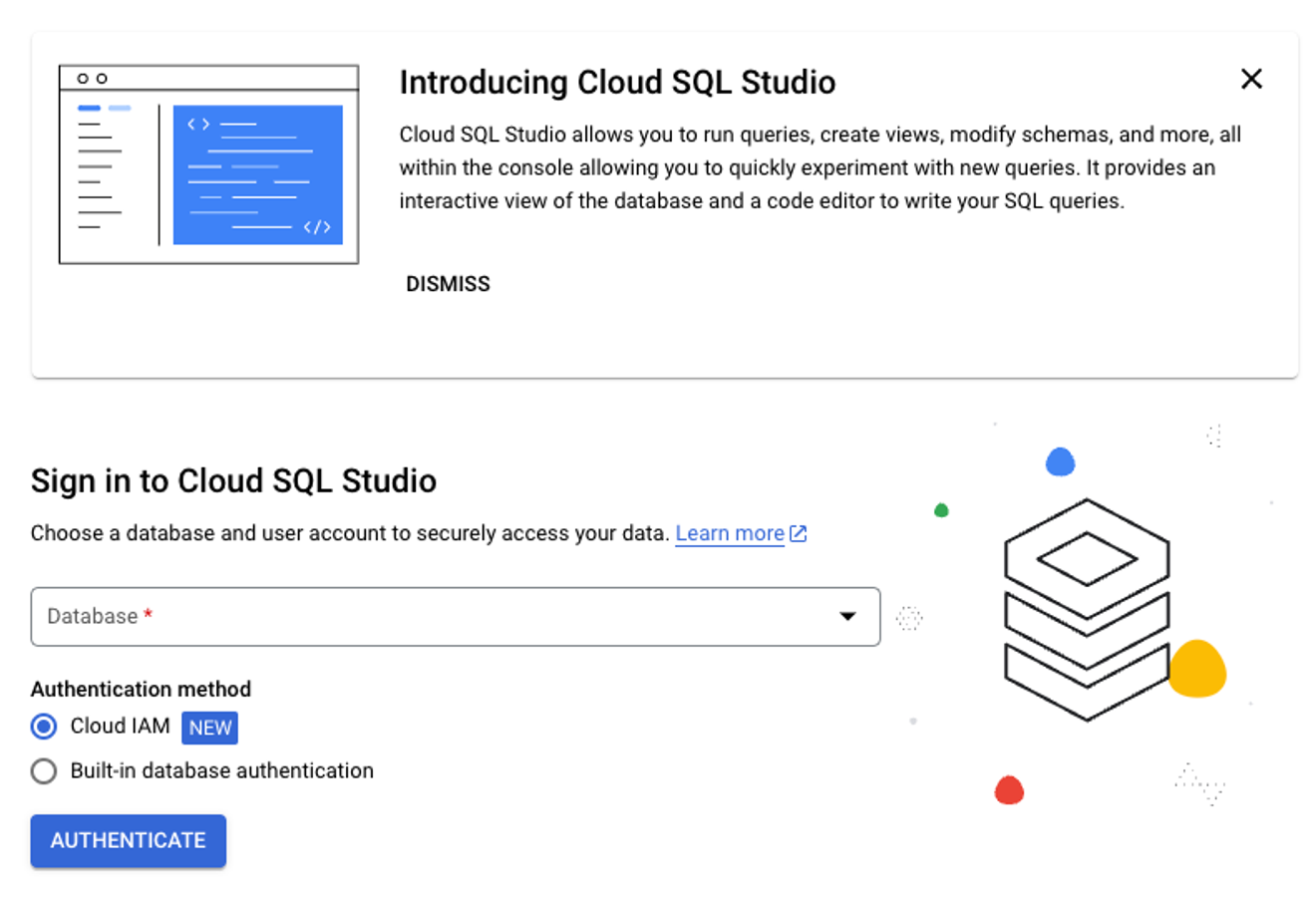The height and width of the screenshot is (897, 1316).
Task: Click the DISMISS button
Action: pos(448,284)
